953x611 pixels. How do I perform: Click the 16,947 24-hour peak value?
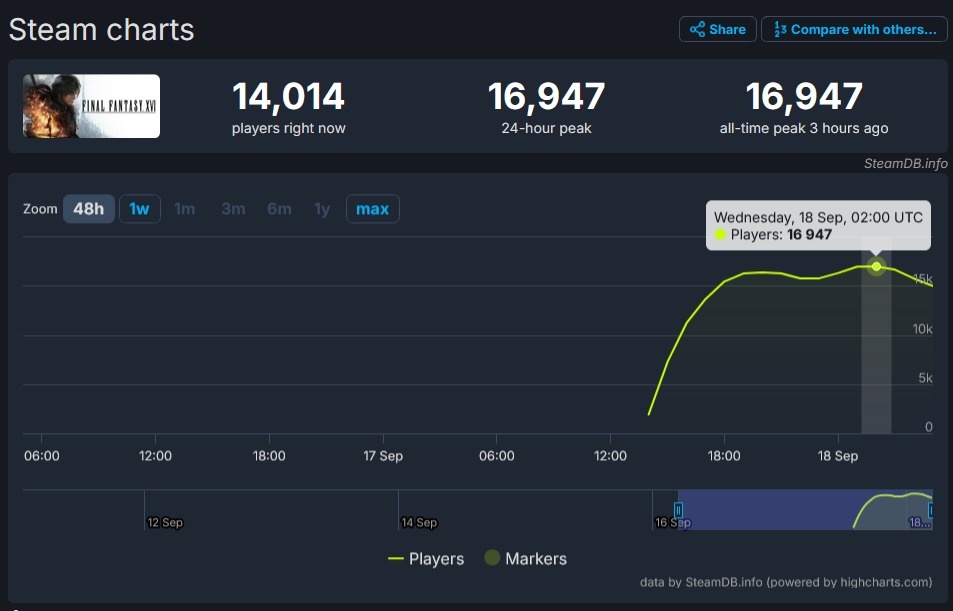click(546, 97)
